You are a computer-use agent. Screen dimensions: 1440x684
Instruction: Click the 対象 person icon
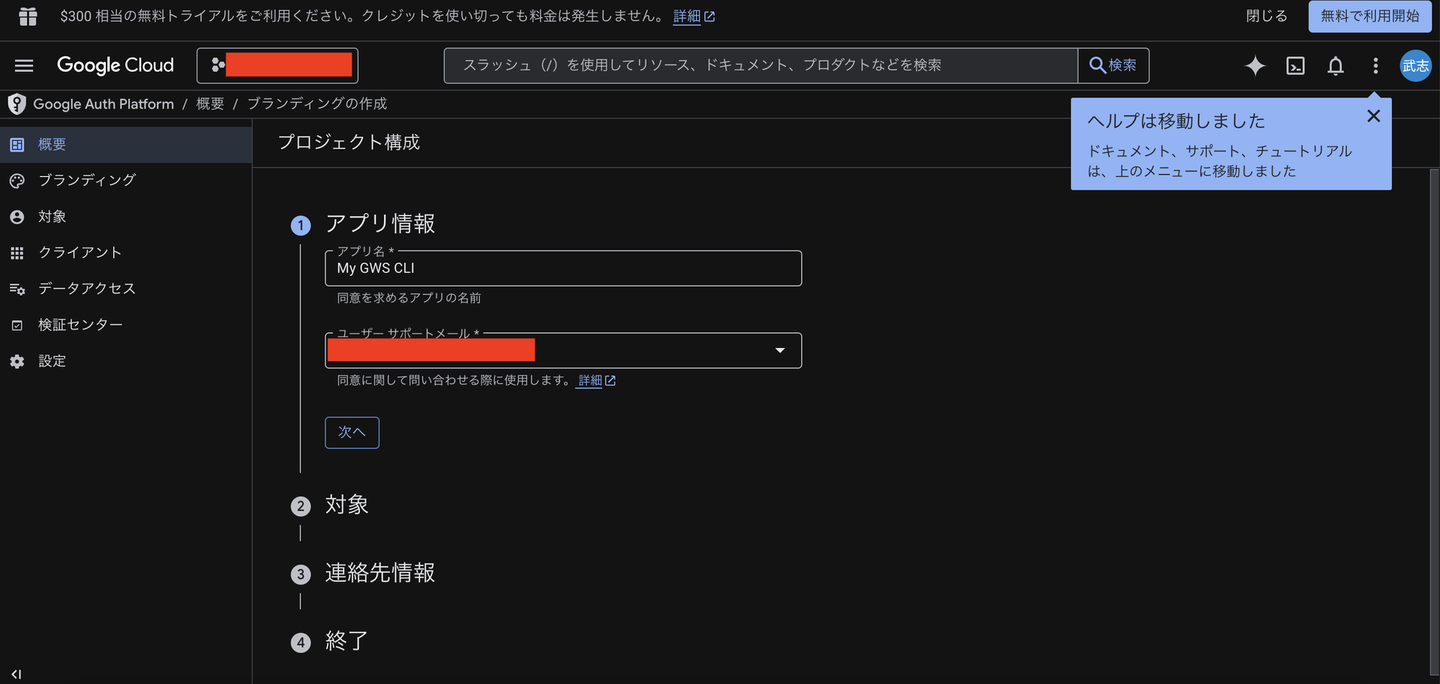click(17, 216)
